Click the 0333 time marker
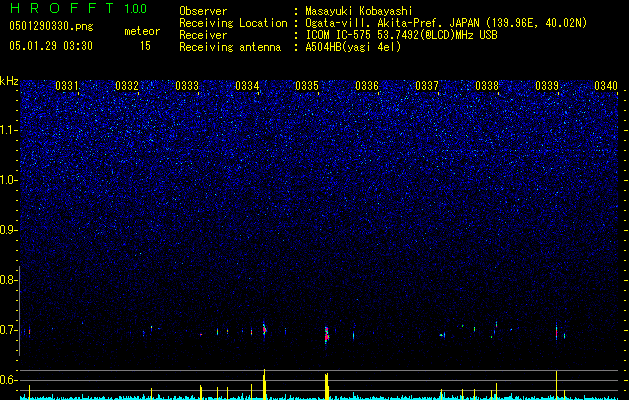This screenshot has height=400, width=629. click(187, 86)
